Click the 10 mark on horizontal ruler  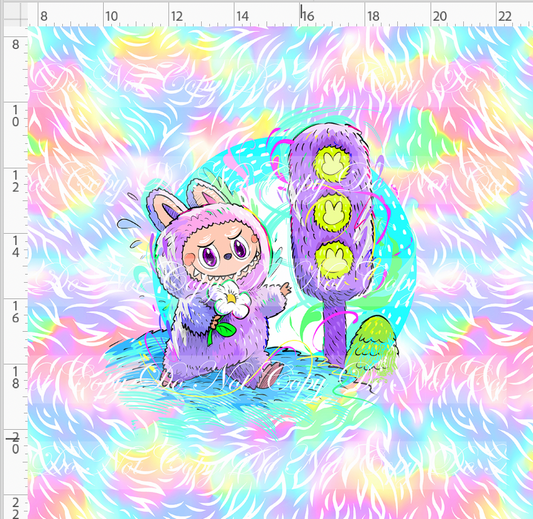[x=111, y=16]
